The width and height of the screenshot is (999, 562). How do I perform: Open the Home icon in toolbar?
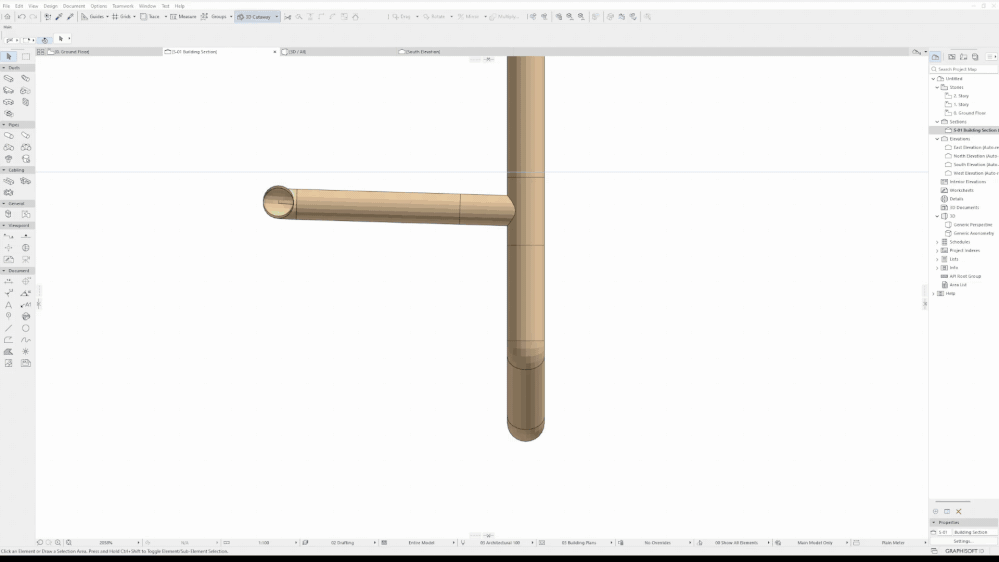pyautogui.click(x=8, y=17)
